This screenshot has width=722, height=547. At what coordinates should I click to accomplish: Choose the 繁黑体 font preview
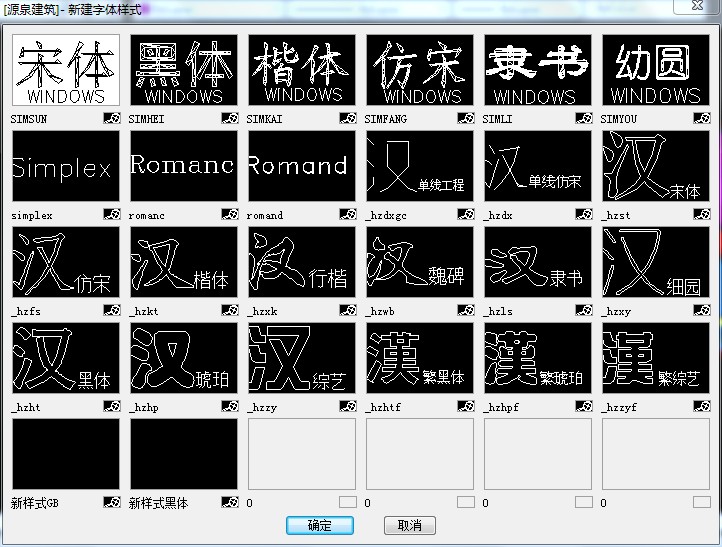tap(420, 358)
